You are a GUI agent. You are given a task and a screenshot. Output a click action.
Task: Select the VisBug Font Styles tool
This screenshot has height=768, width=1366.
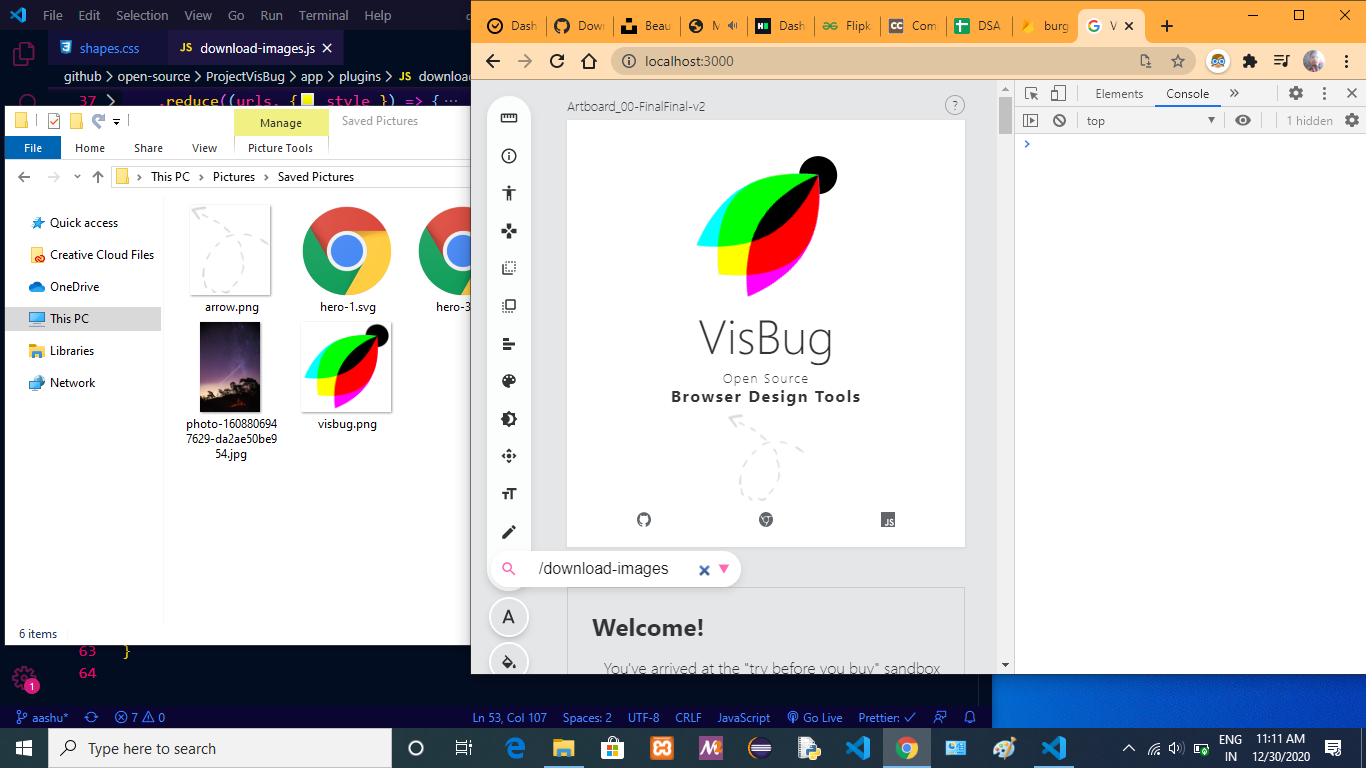509,494
